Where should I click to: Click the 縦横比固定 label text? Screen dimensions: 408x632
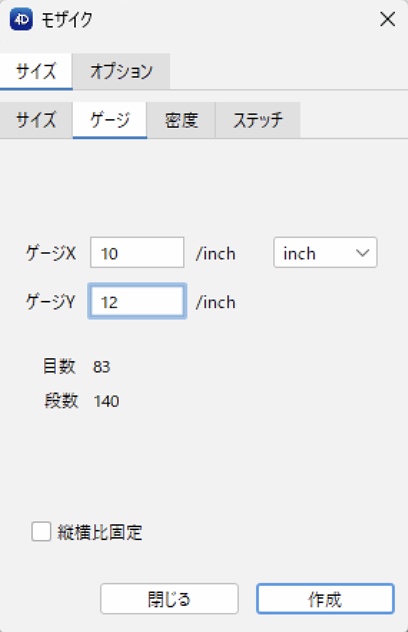tap(100, 532)
